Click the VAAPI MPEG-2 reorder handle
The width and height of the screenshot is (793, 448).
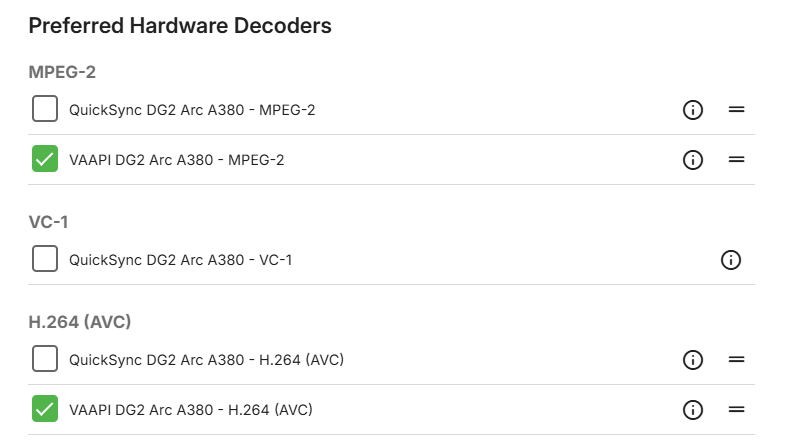pyautogui.click(x=737, y=159)
